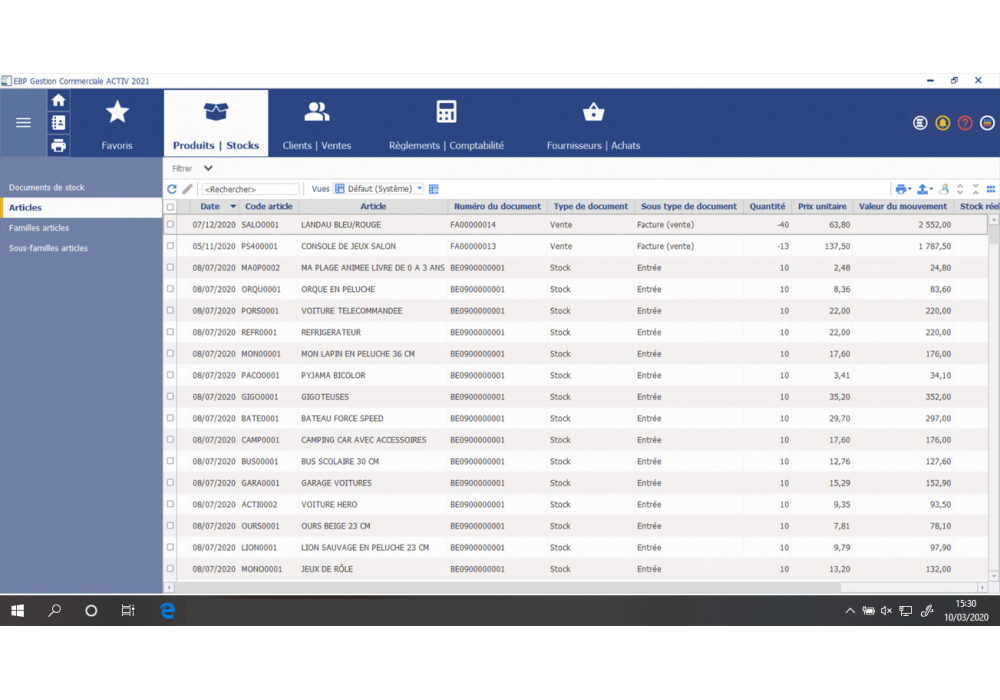1000x700 pixels.
Task: Expand the sort arrow on the Date column
Action: 231,206
